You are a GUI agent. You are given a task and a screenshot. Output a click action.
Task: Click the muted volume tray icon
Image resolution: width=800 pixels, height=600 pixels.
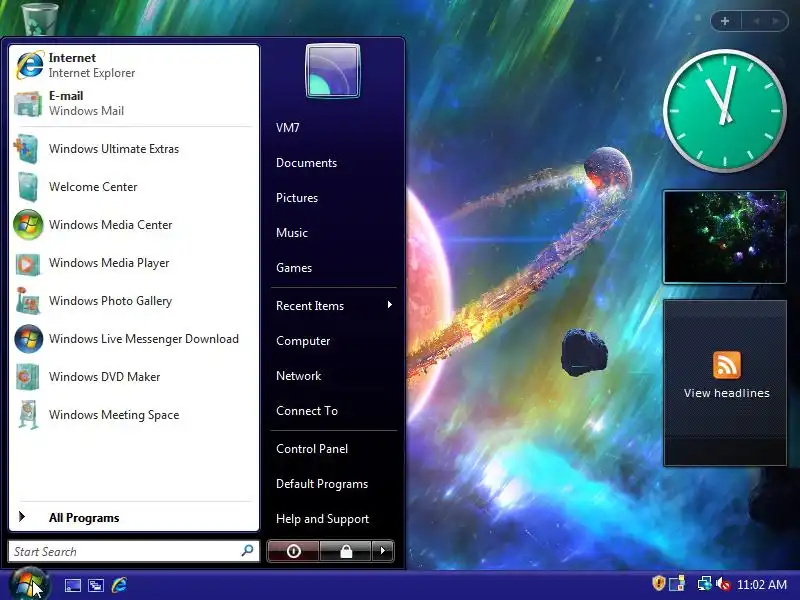722,584
